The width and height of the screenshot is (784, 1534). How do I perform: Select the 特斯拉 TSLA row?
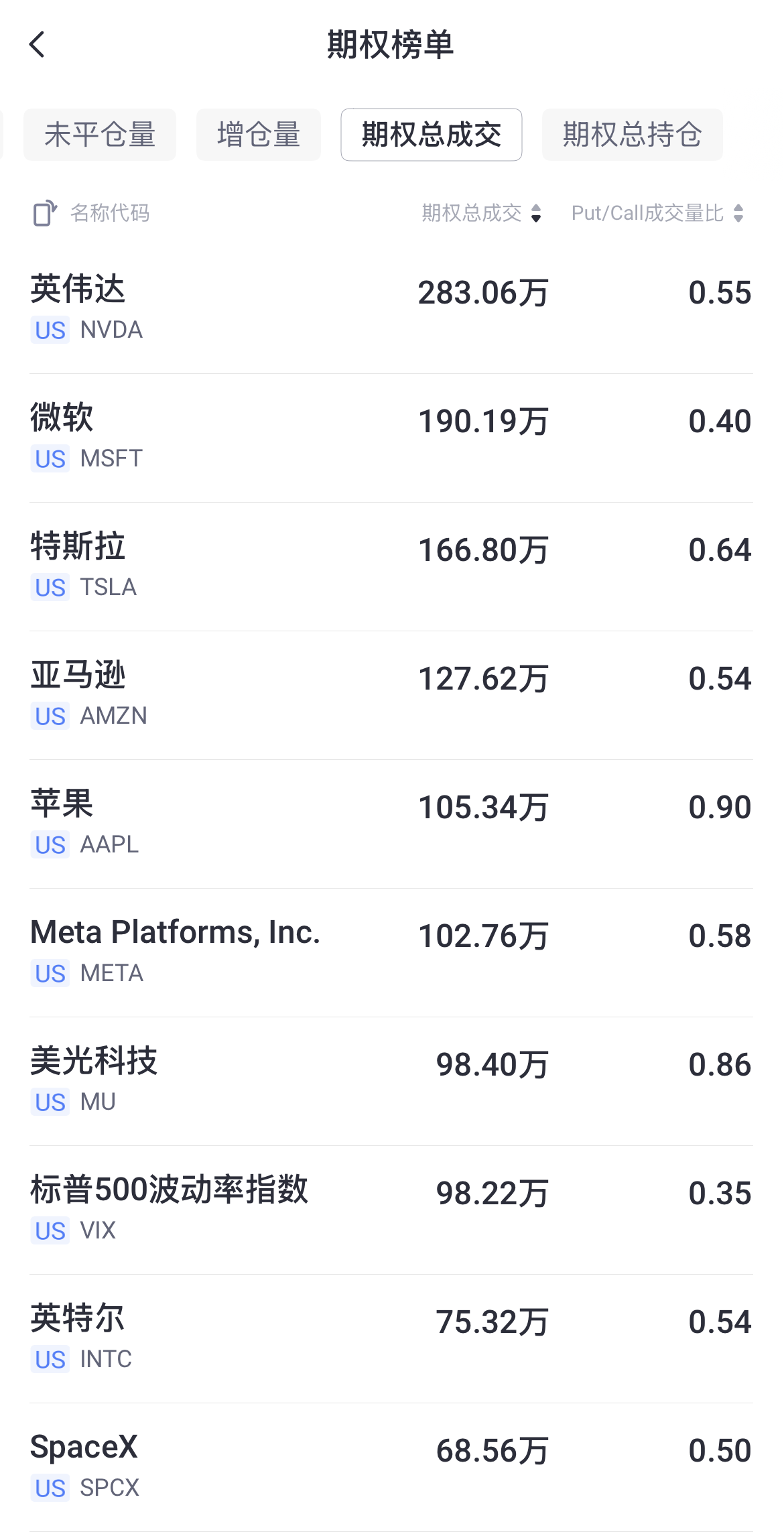(391, 567)
